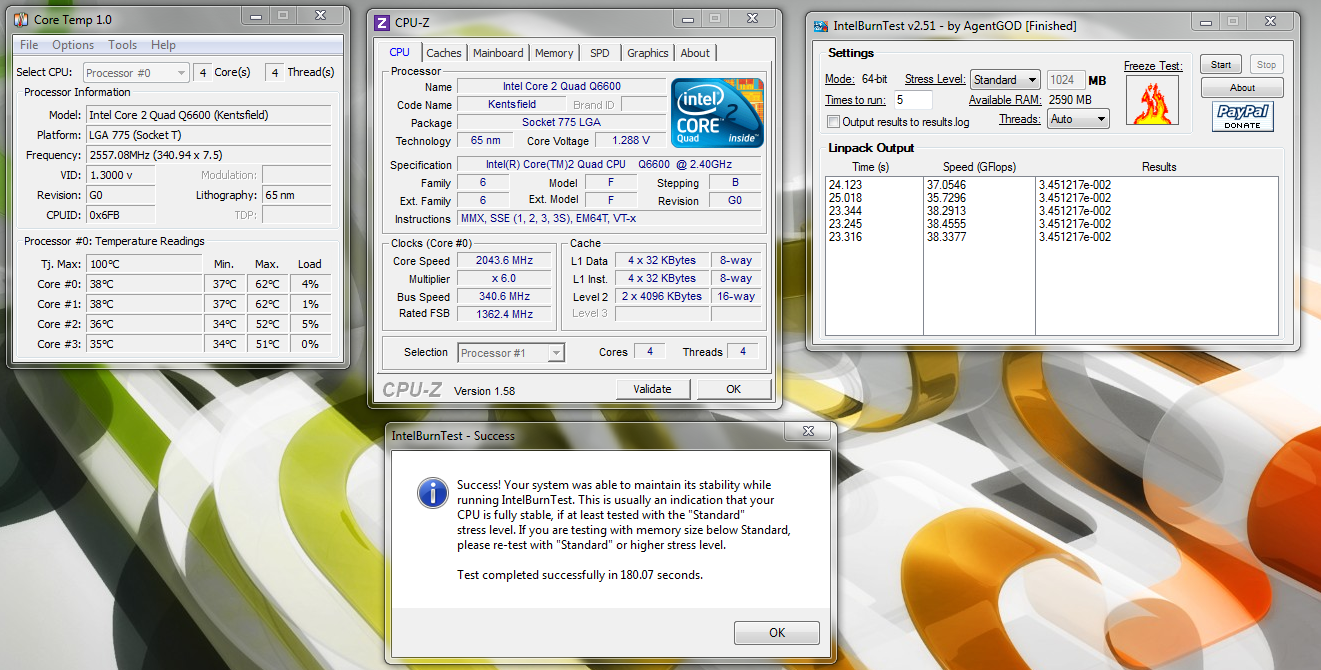1321x670 pixels.
Task: Open the Tools menu in Core Temp
Action: click(x=123, y=45)
